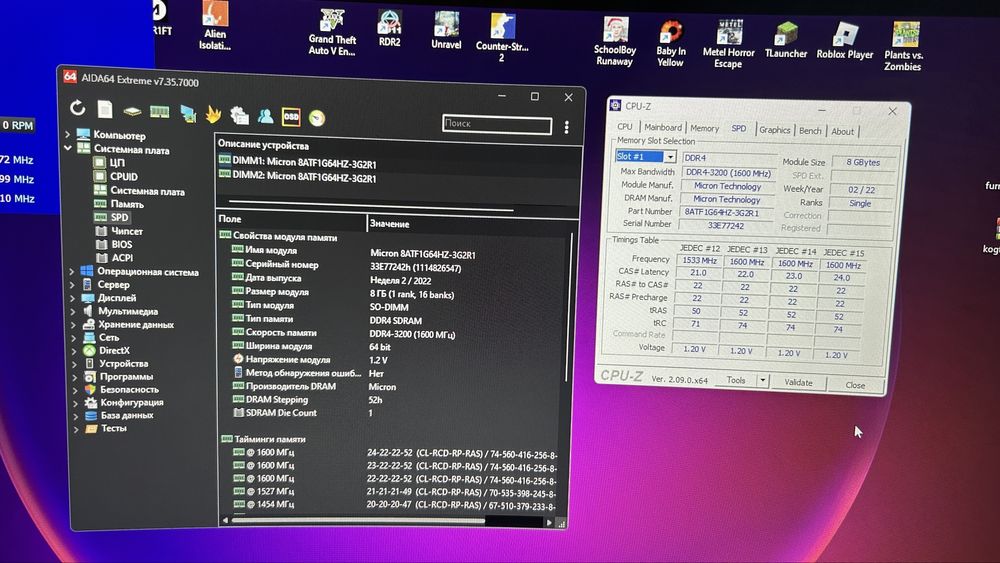Viewport: 1000px width, 563px height.
Task: Click the round gauge icon in AIDA64 toolbar
Action: (x=317, y=118)
